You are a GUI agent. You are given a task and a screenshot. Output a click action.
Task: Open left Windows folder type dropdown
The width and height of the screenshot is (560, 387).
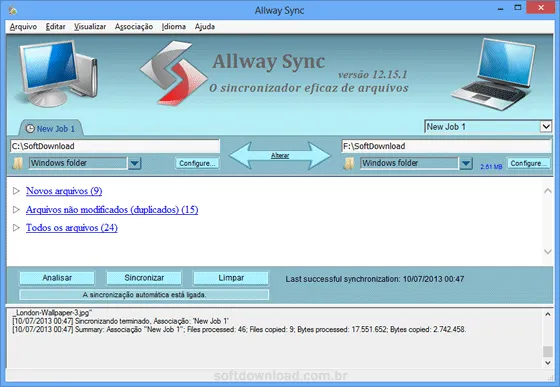tap(135, 164)
